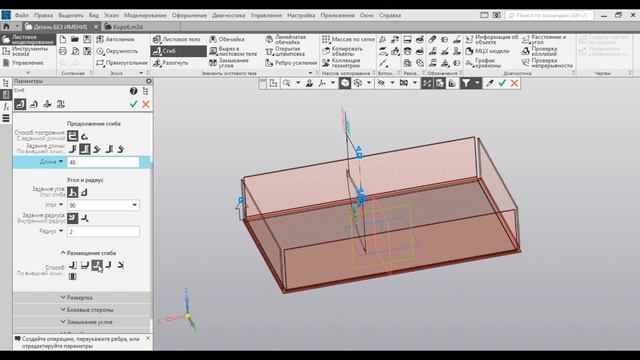Click the Листовое тело tool
Screen dimensions: 640x360
point(177,39)
